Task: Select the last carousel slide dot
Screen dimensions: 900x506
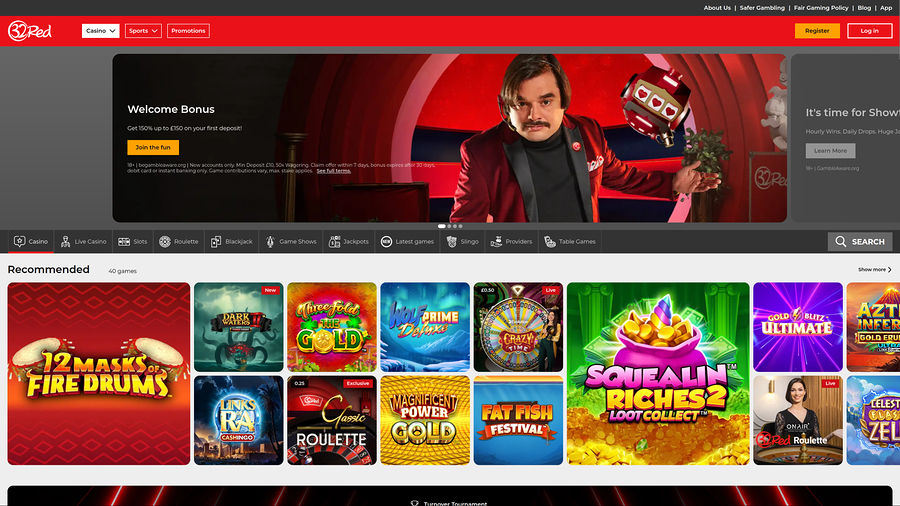Action: 460,226
